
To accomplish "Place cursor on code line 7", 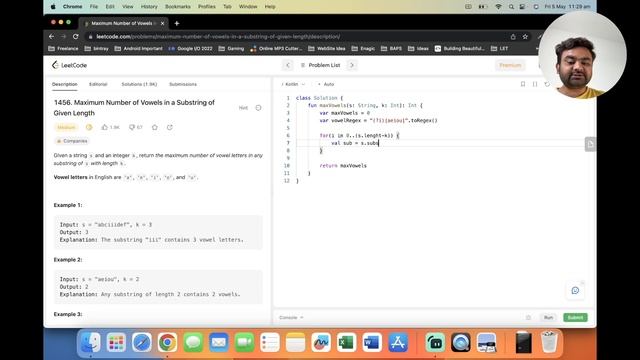I will pos(439,143).
